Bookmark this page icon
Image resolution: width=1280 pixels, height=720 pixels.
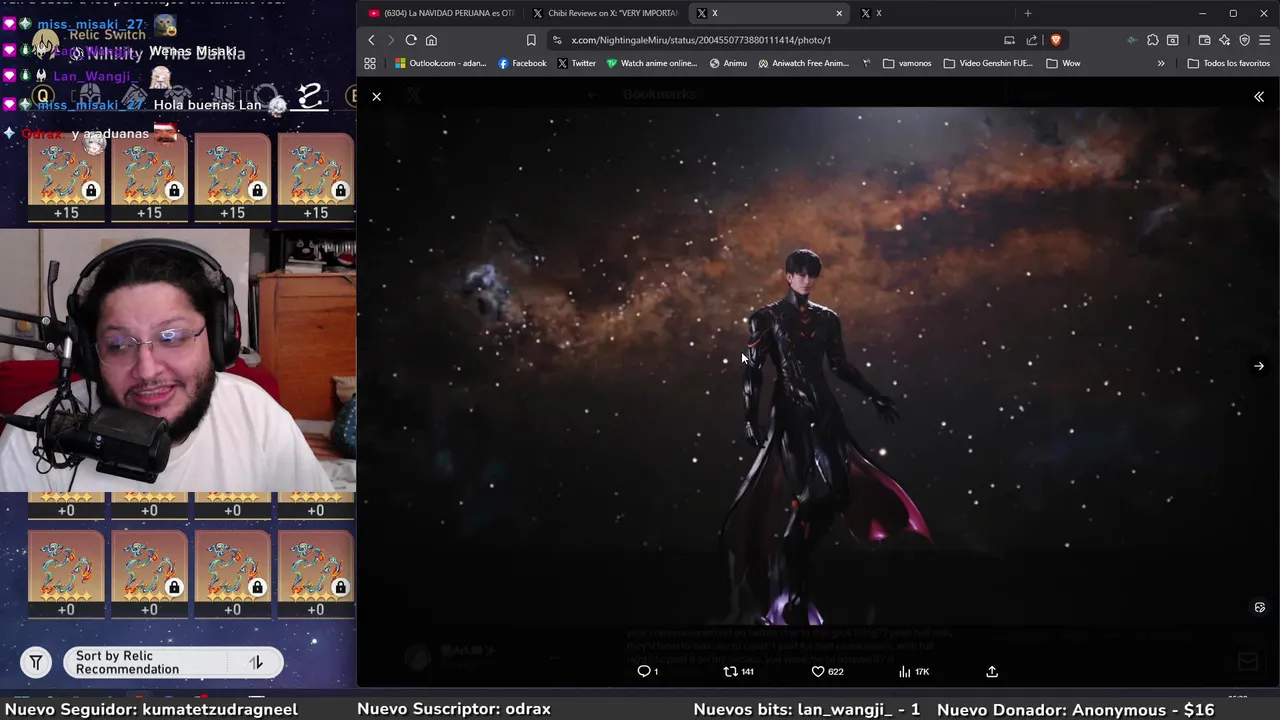531,40
